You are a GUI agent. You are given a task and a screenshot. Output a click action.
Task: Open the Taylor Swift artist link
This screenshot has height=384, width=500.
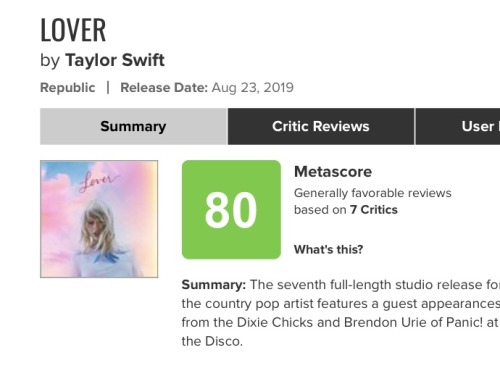pos(115,60)
